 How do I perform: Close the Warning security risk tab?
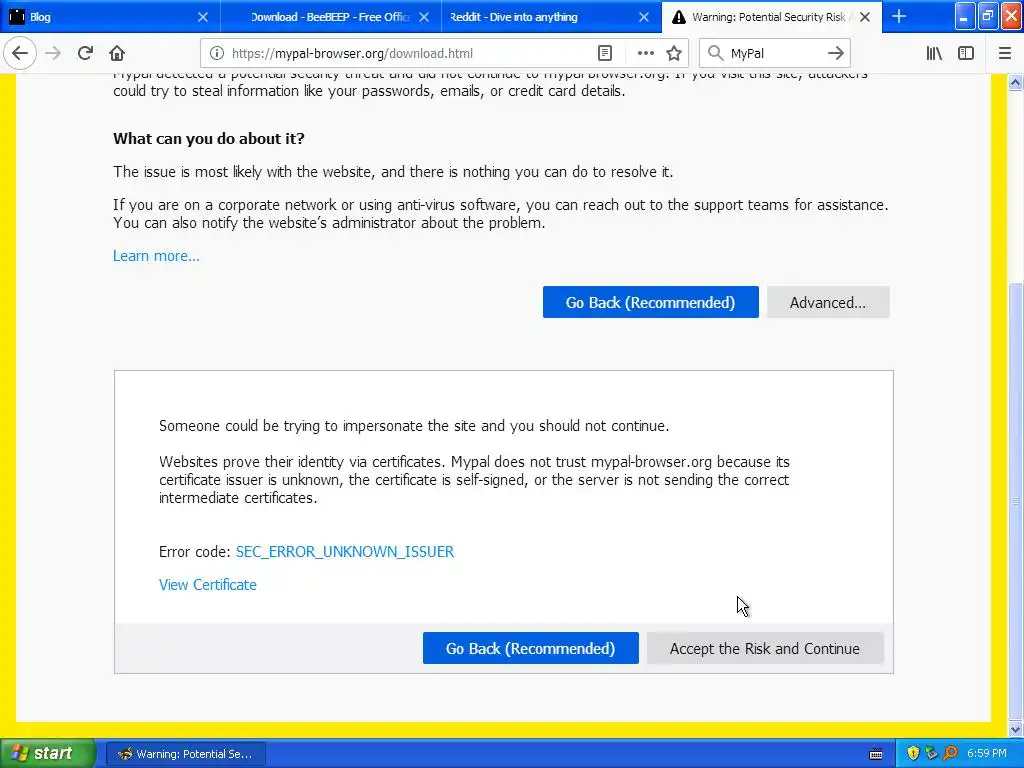click(865, 17)
